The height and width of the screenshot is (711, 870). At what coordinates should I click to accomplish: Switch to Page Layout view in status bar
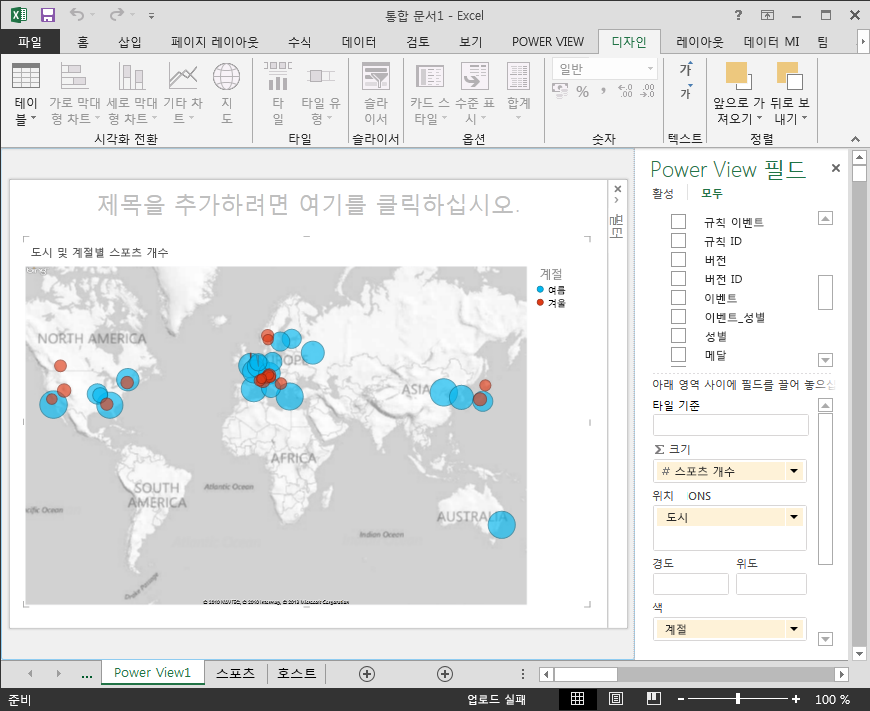click(615, 699)
